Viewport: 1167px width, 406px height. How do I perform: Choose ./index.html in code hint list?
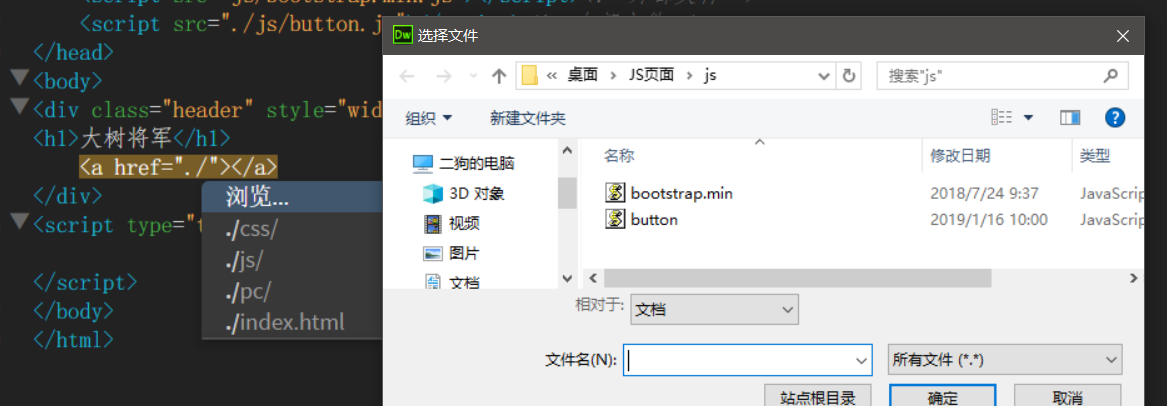(x=292, y=323)
